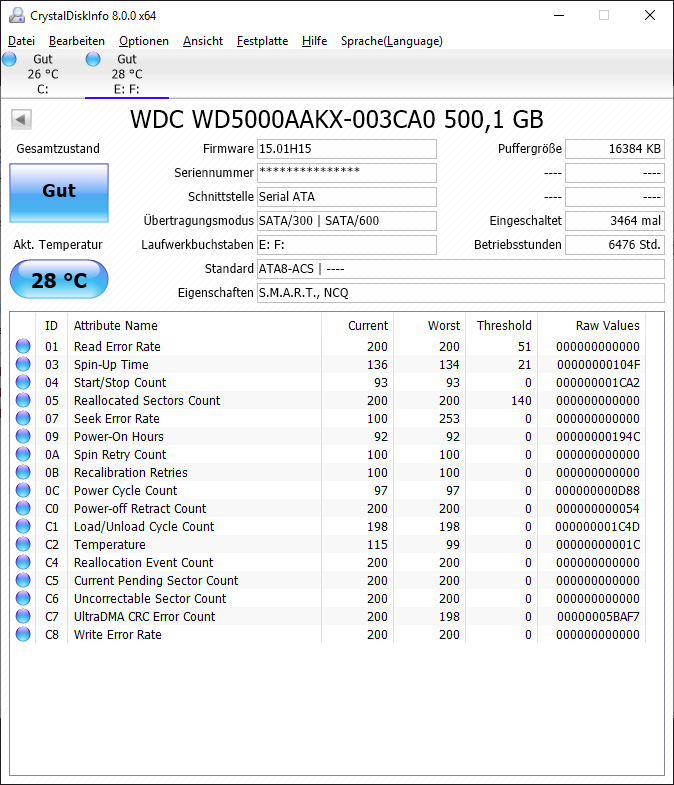Click status orb of Power-On Hours row

[x=23, y=436]
